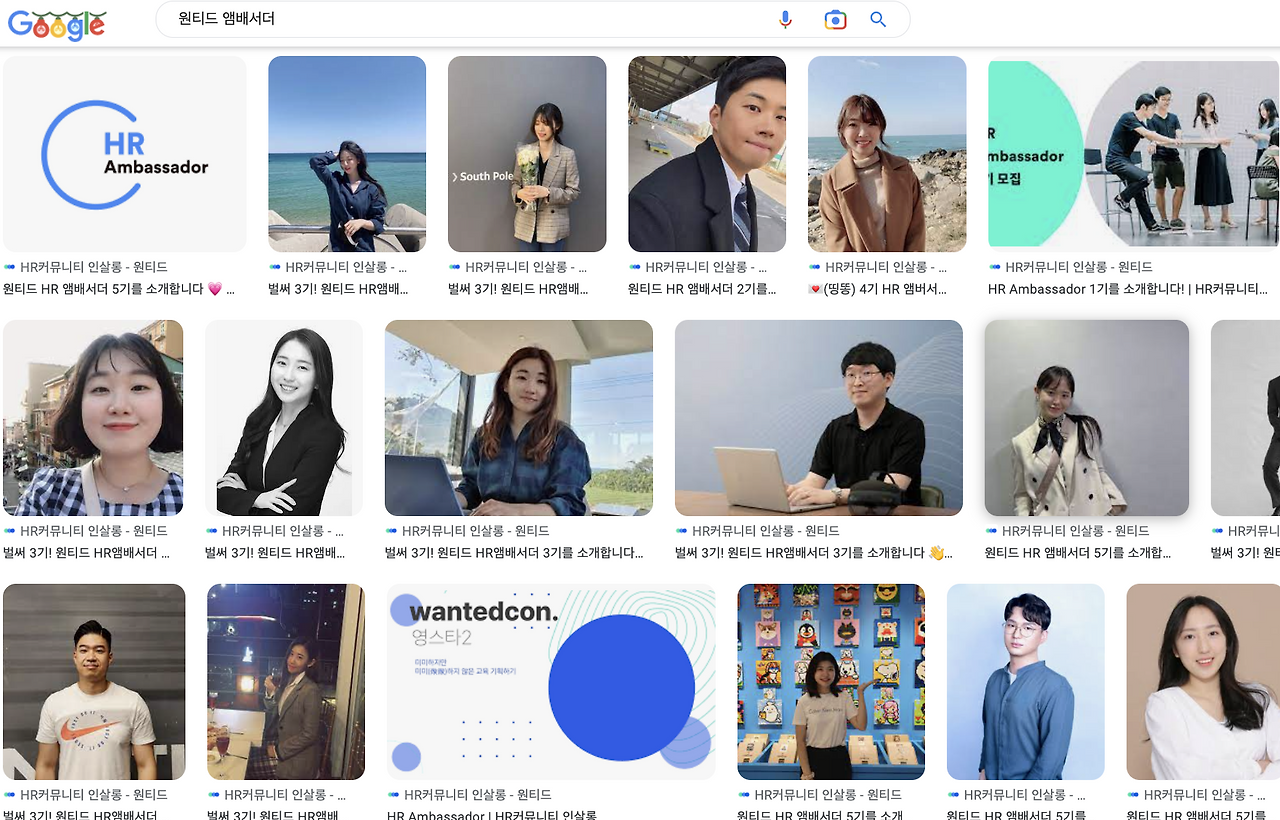
Task: Click the favicon beside the wantedcon result caption
Action: pos(393,795)
